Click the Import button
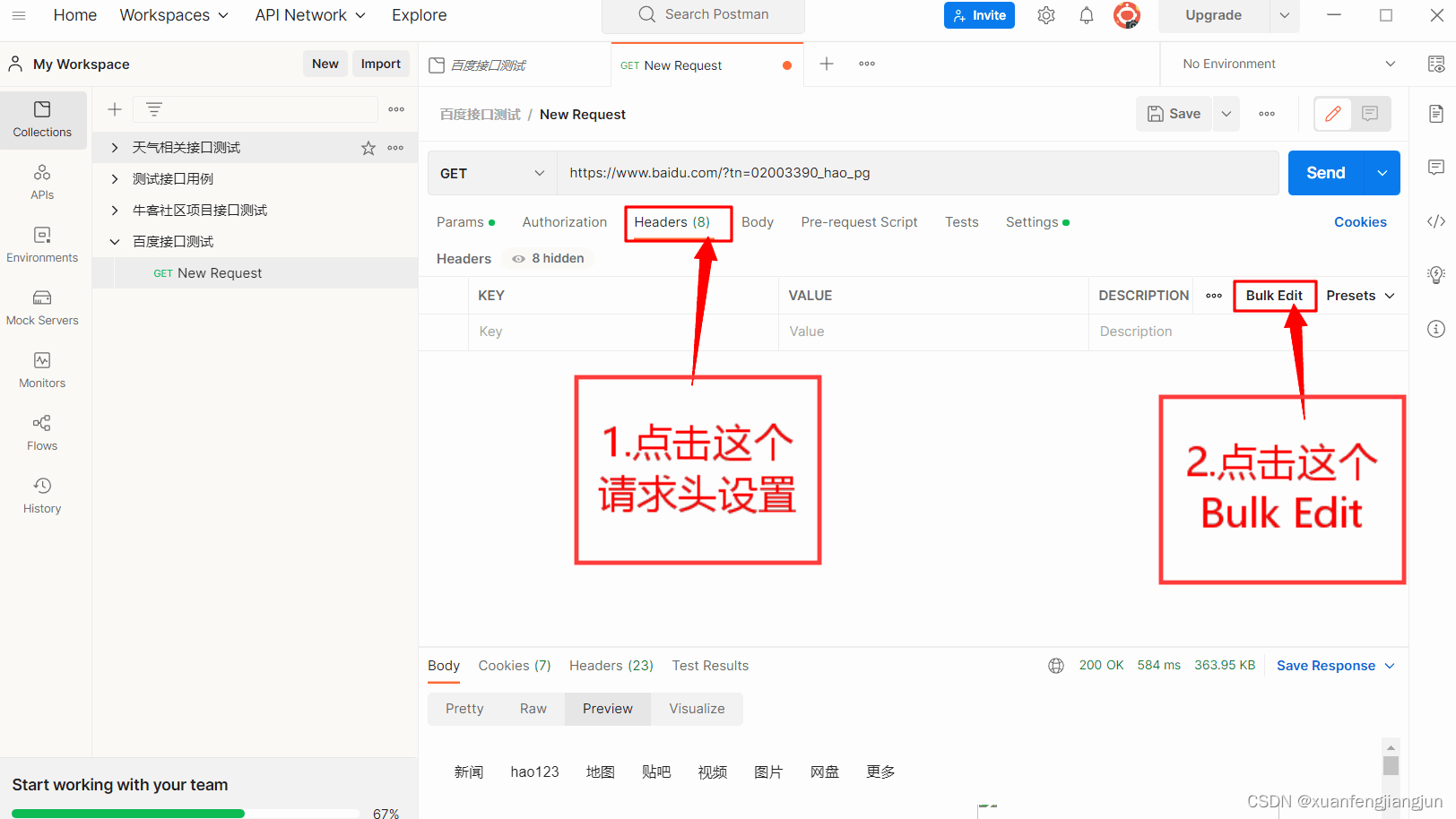The height and width of the screenshot is (819, 1456). tap(381, 64)
